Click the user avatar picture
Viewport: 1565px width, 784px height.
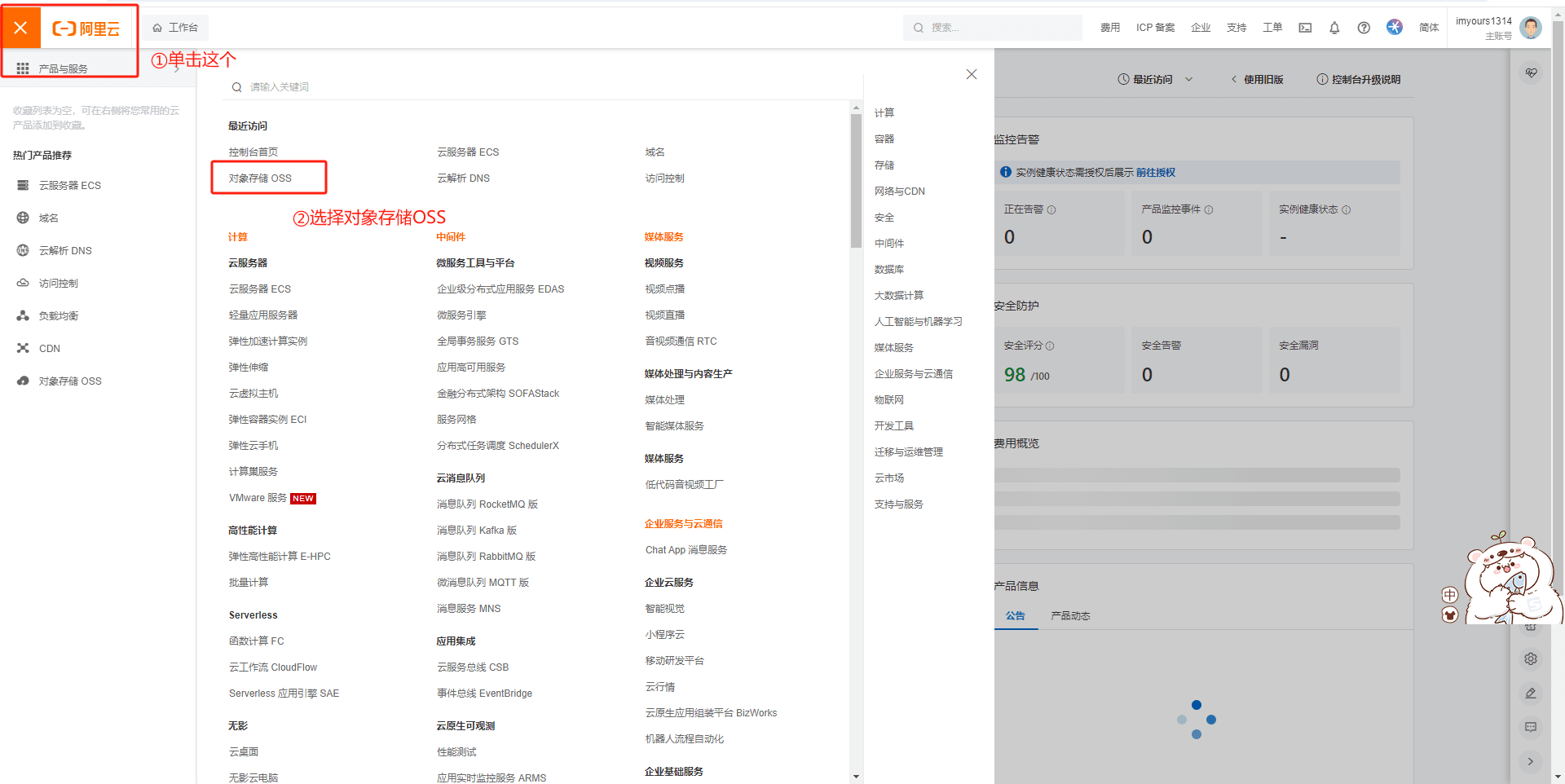(x=1531, y=28)
